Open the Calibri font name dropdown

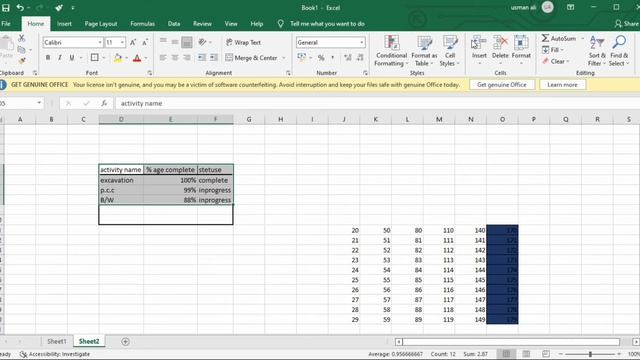coord(100,42)
